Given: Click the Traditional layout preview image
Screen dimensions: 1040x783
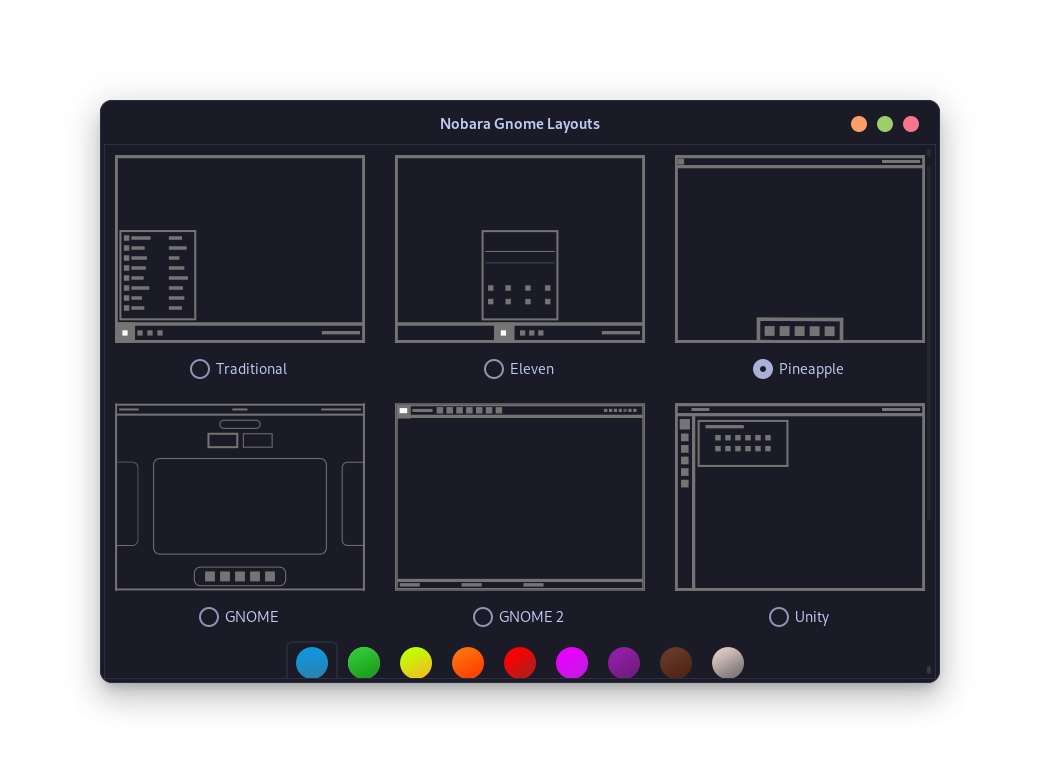Looking at the screenshot, I should 240,248.
